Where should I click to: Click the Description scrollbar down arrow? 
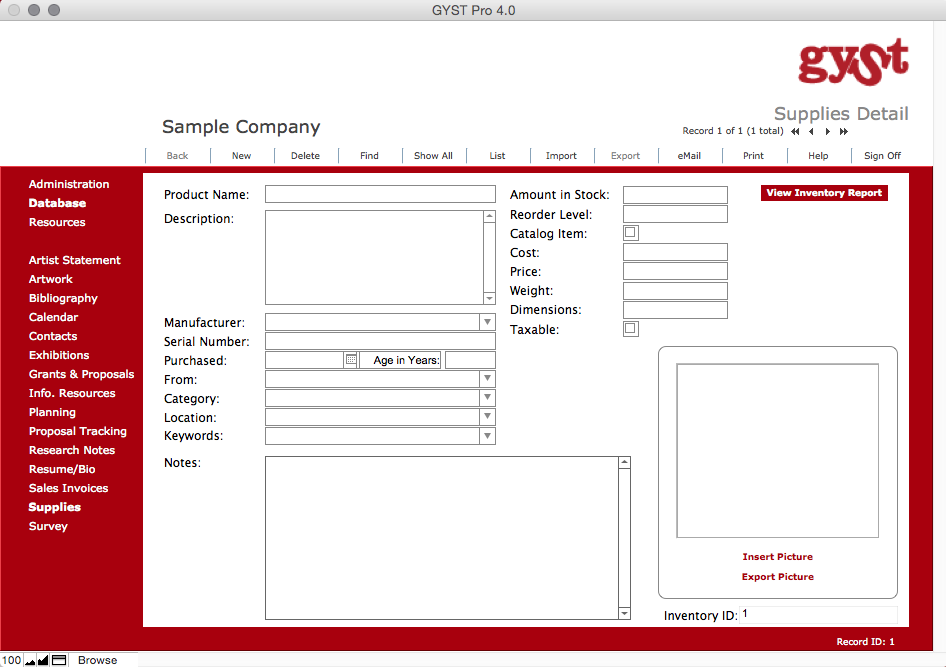click(489, 299)
